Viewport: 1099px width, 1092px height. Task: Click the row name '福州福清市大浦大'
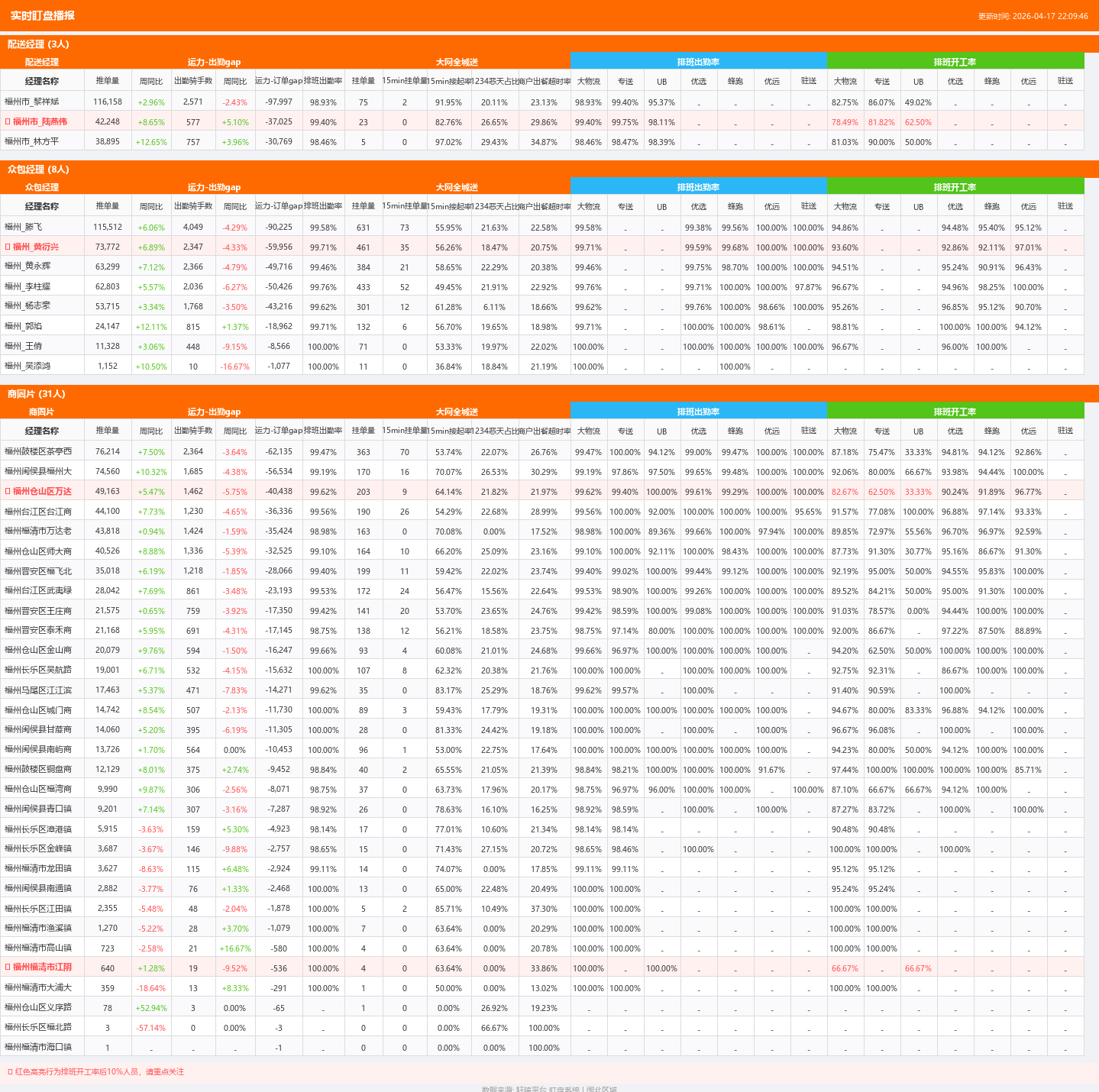38,987
